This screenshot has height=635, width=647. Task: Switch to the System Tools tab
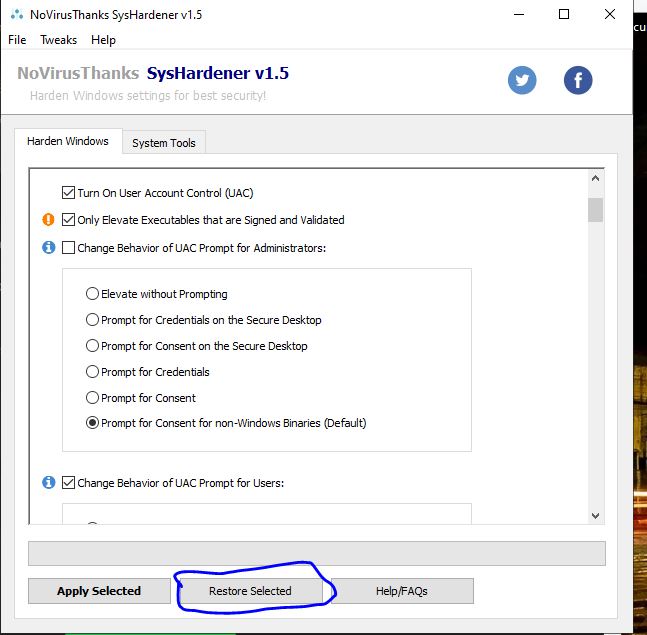click(x=164, y=143)
